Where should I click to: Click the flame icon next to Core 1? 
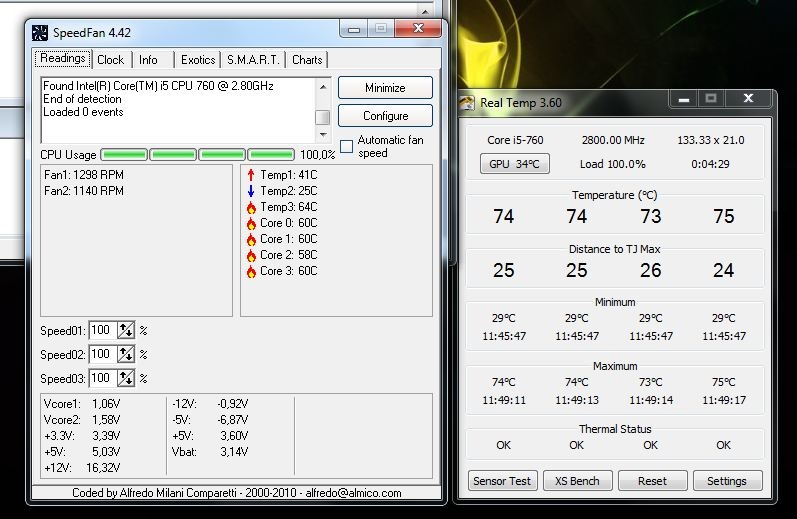click(251, 239)
